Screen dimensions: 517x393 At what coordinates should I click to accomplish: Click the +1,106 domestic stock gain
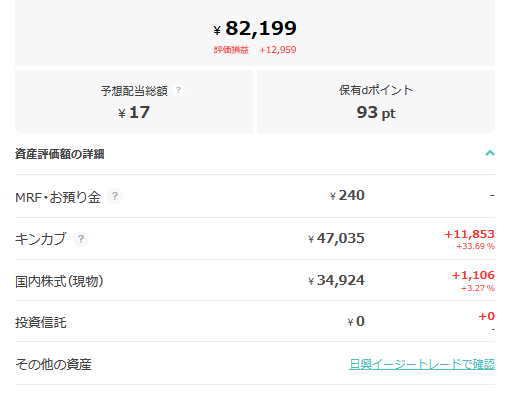[473, 275]
